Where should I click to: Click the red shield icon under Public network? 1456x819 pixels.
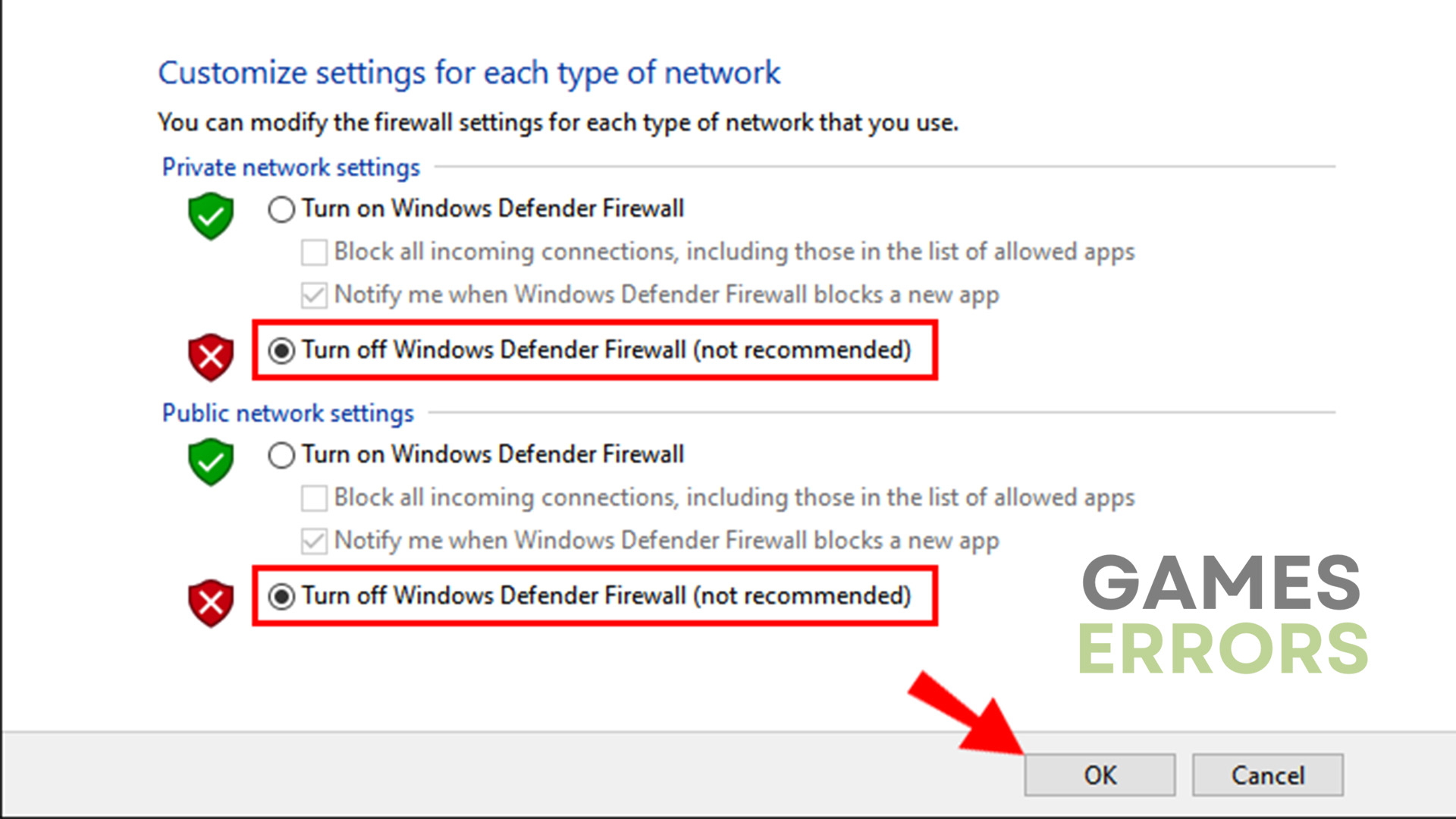211,603
